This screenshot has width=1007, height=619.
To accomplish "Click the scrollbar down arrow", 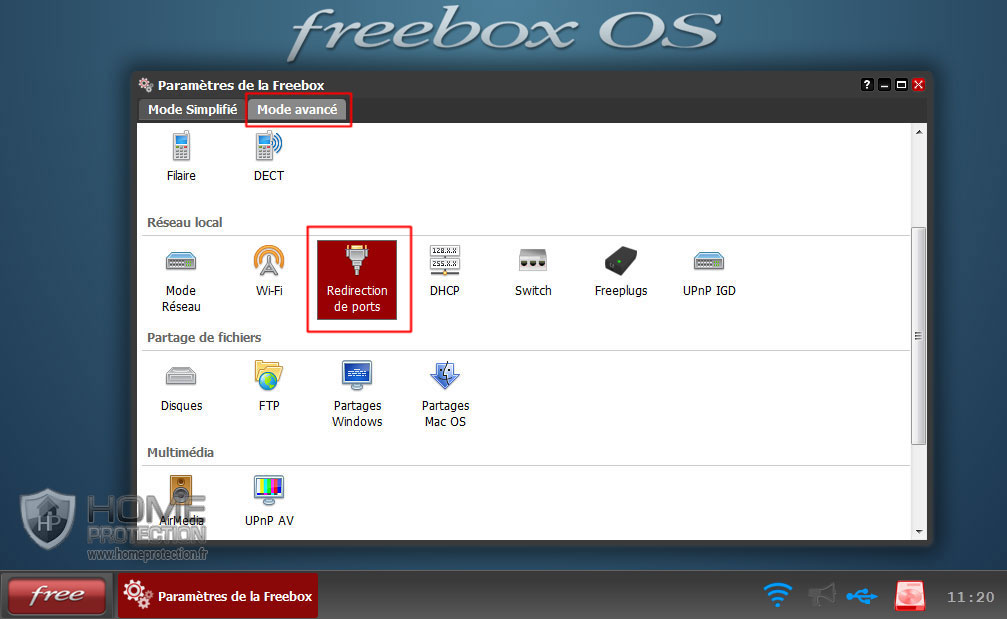I will click(x=919, y=532).
